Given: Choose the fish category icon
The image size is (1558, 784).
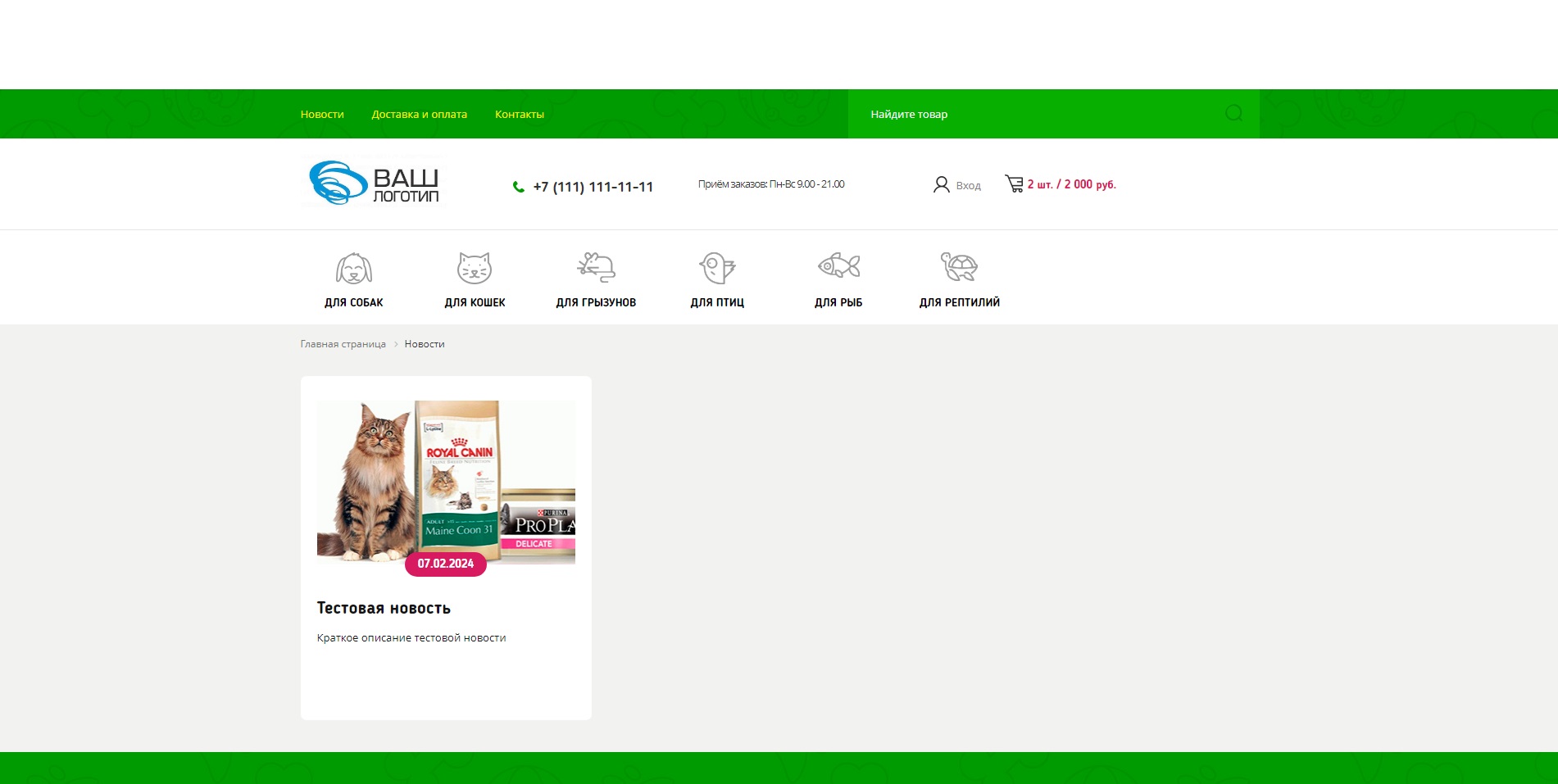Looking at the screenshot, I should coord(838,266).
